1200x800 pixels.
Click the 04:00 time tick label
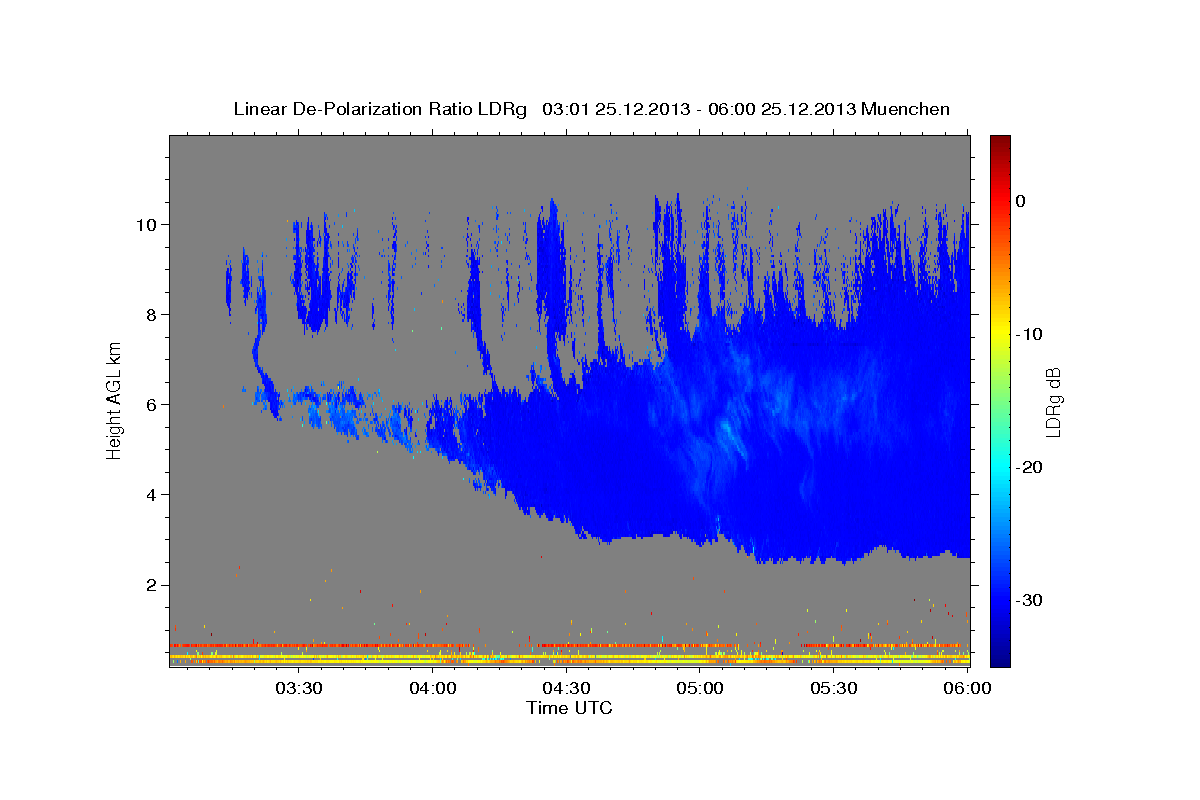coord(432,688)
